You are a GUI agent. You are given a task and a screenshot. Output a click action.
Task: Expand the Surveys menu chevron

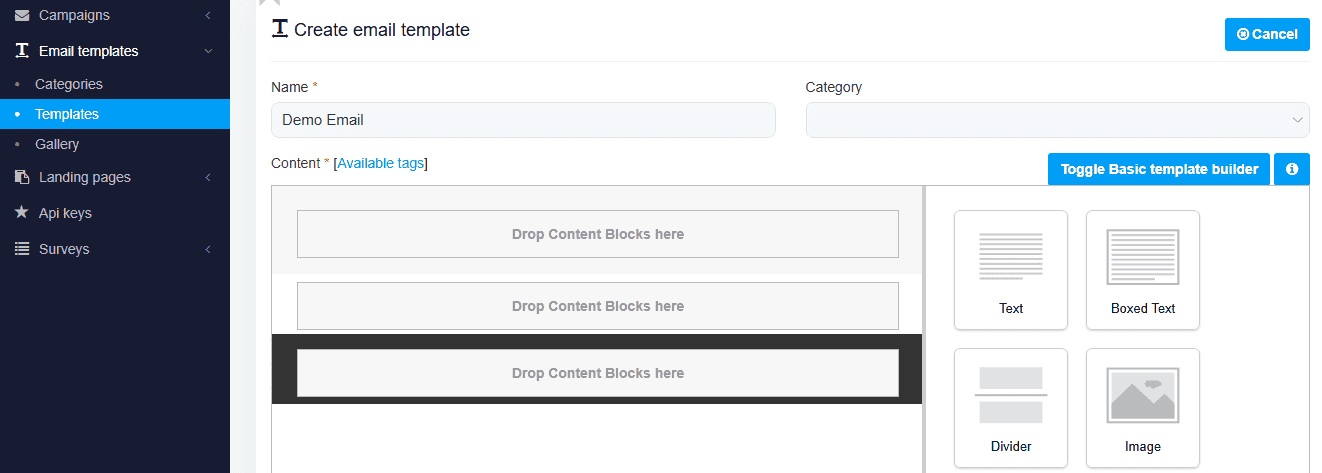(x=207, y=249)
